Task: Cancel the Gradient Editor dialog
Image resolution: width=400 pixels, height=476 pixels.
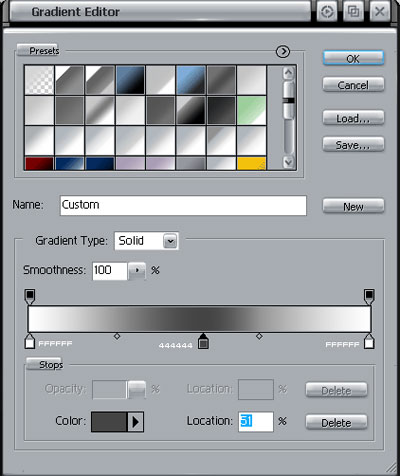Action: point(353,85)
